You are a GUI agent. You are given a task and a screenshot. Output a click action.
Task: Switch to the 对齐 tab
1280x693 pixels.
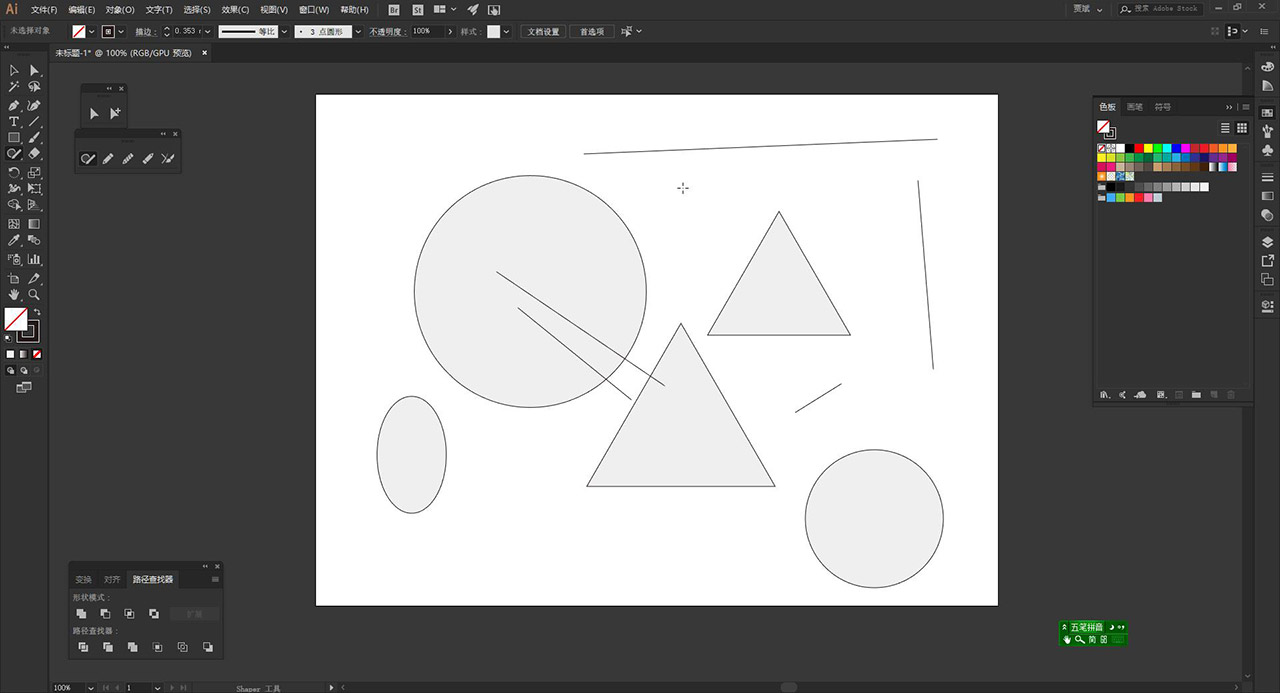[x=112, y=579]
